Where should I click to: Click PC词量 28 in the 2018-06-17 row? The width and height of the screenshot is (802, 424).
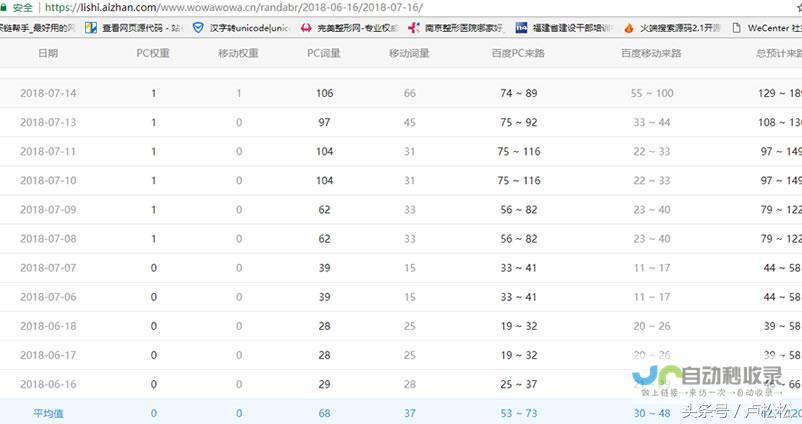pos(324,355)
